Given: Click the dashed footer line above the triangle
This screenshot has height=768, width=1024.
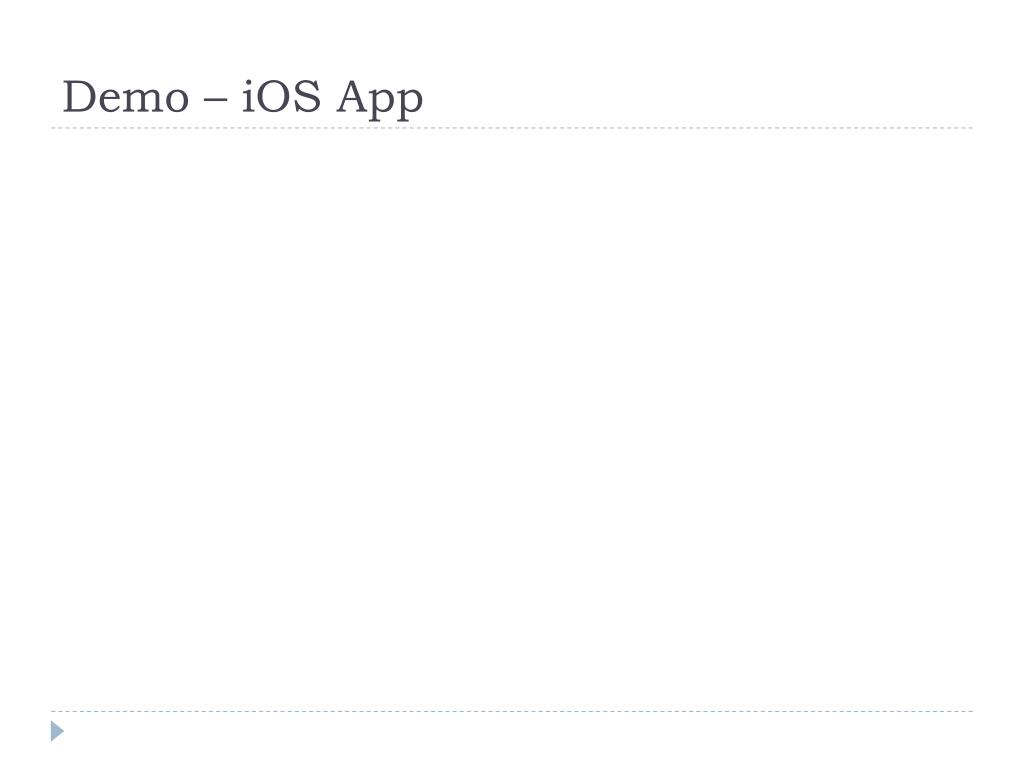Looking at the screenshot, I should pyautogui.click(x=512, y=711).
